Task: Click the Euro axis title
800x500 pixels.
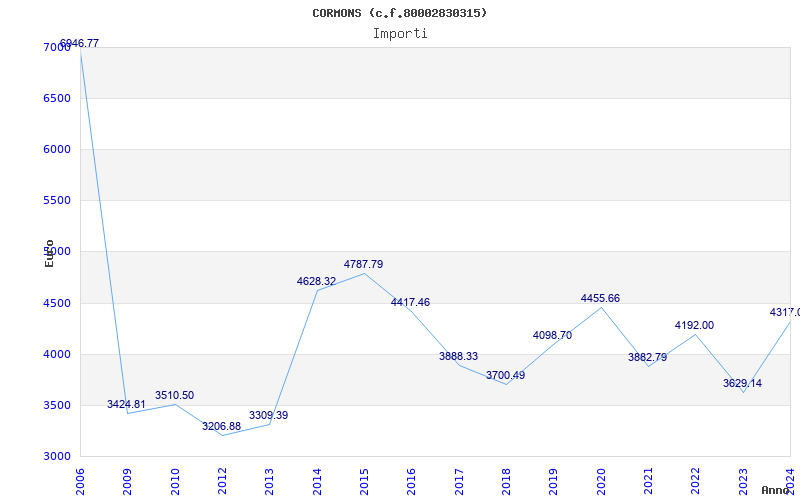Action: click(x=49, y=254)
